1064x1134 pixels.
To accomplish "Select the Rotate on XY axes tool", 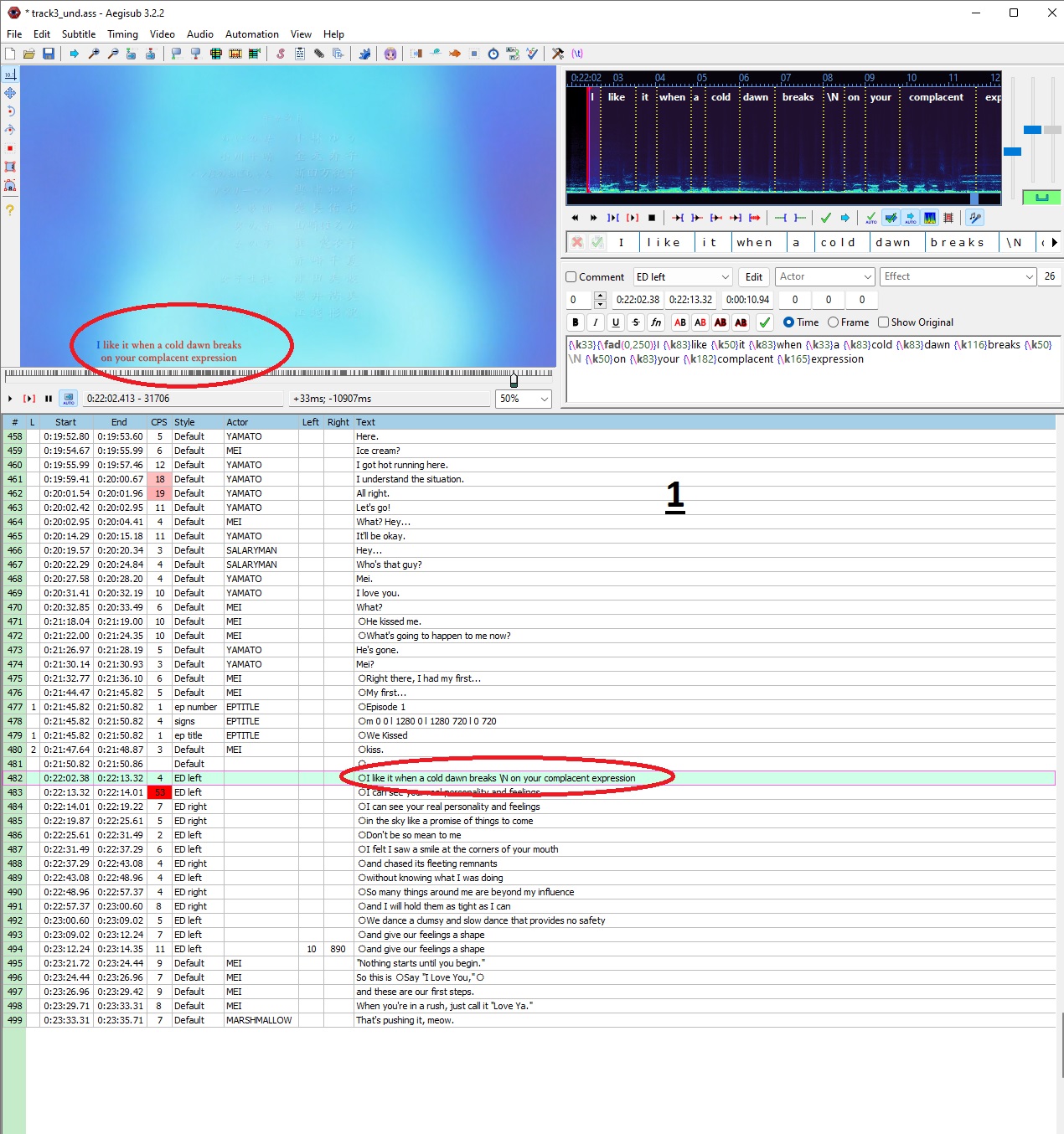I will tap(10, 130).
